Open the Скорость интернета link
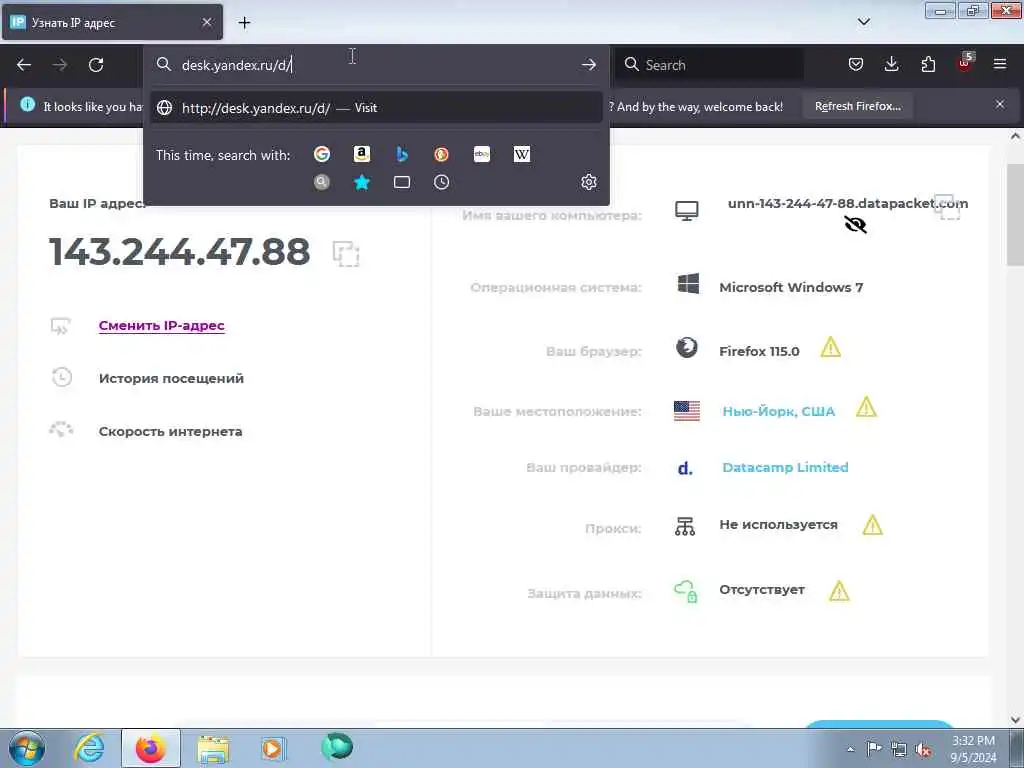Viewport: 1024px width, 768px height. point(170,431)
